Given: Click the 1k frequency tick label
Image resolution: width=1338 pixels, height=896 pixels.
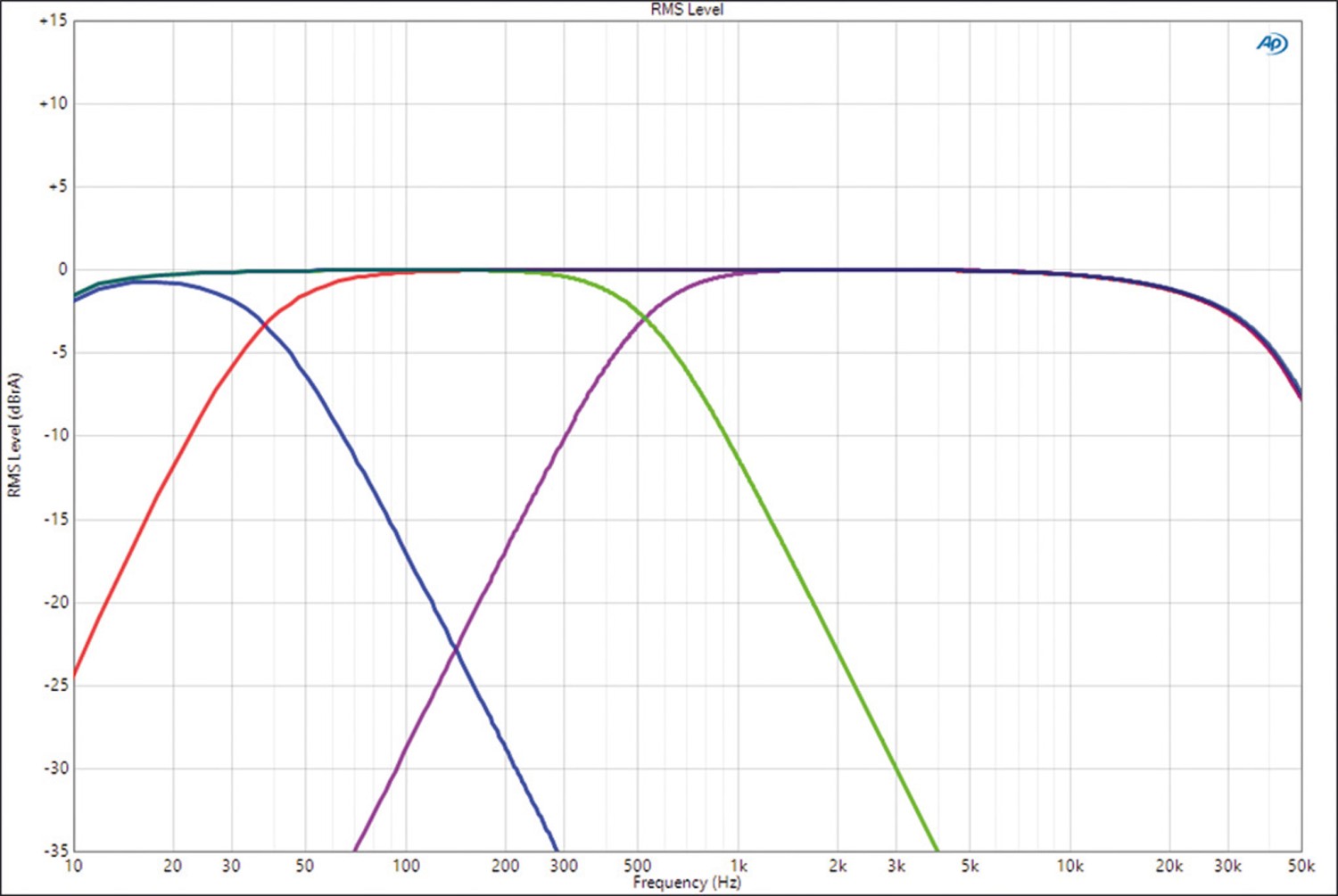Looking at the screenshot, I should point(739,866).
